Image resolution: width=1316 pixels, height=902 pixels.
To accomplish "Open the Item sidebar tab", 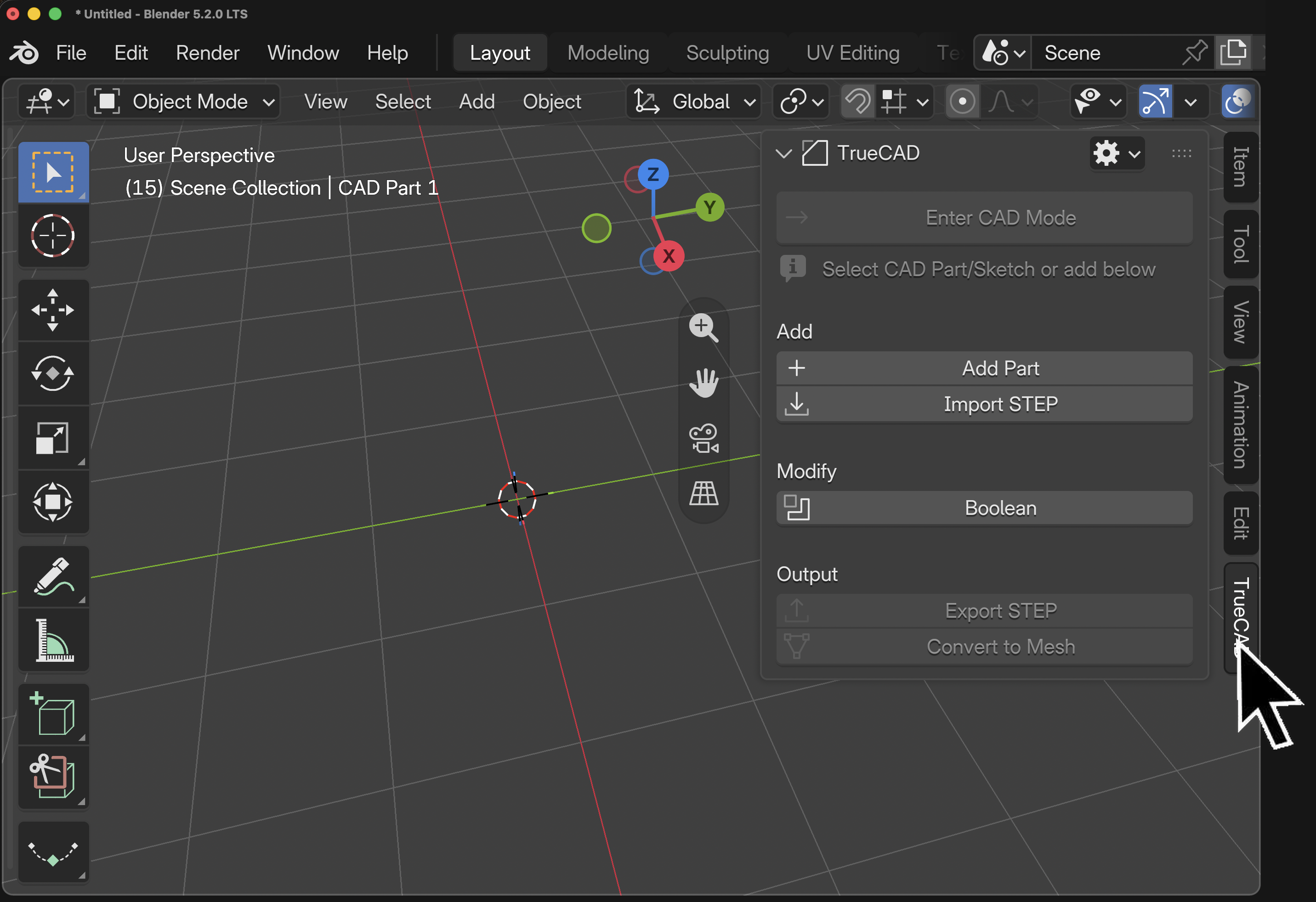I will 1240,167.
